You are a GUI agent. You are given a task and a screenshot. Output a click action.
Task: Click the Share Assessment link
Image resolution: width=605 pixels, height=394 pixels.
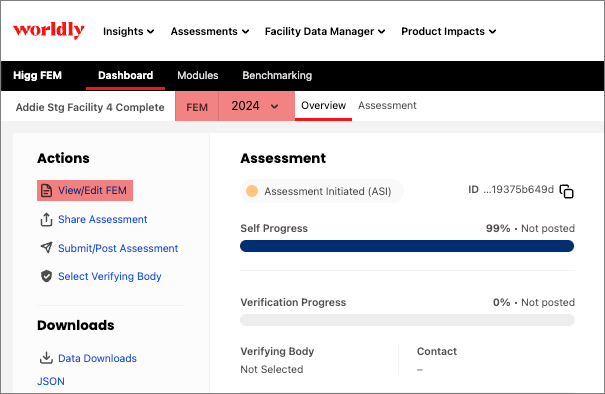coord(103,219)
